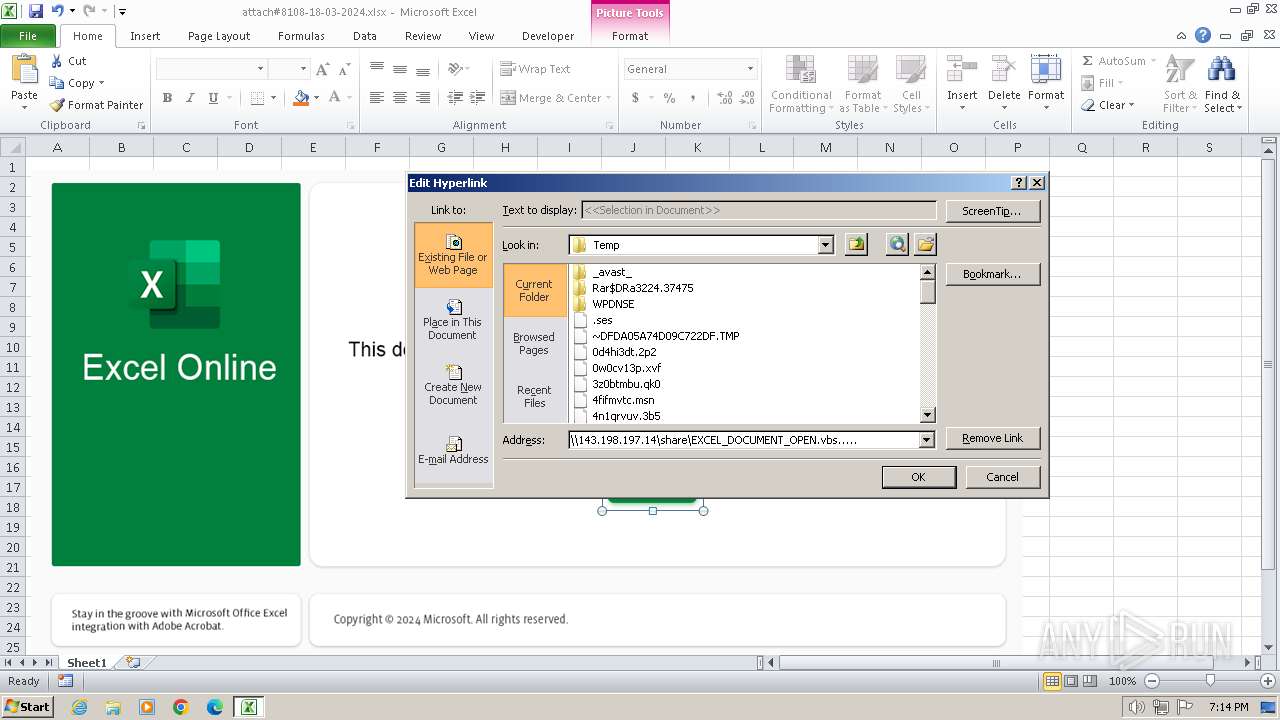Image resolution: width=1280 pixels, height=720 pixels.
Task: Open the File tab
Action: pos(28,36)
